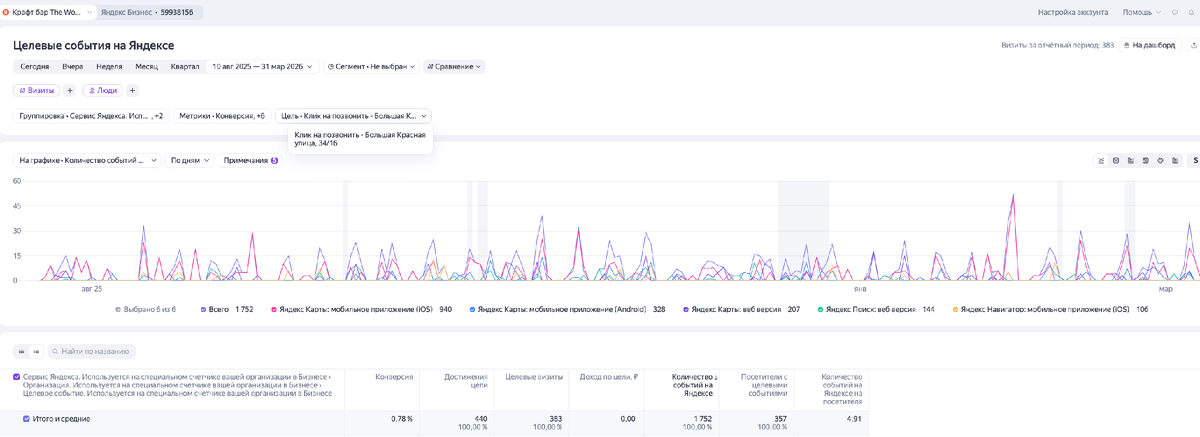Toggle Яндекс Поиск веб версия series
Screen dimensions: 1200x437
tap(875, 309)
